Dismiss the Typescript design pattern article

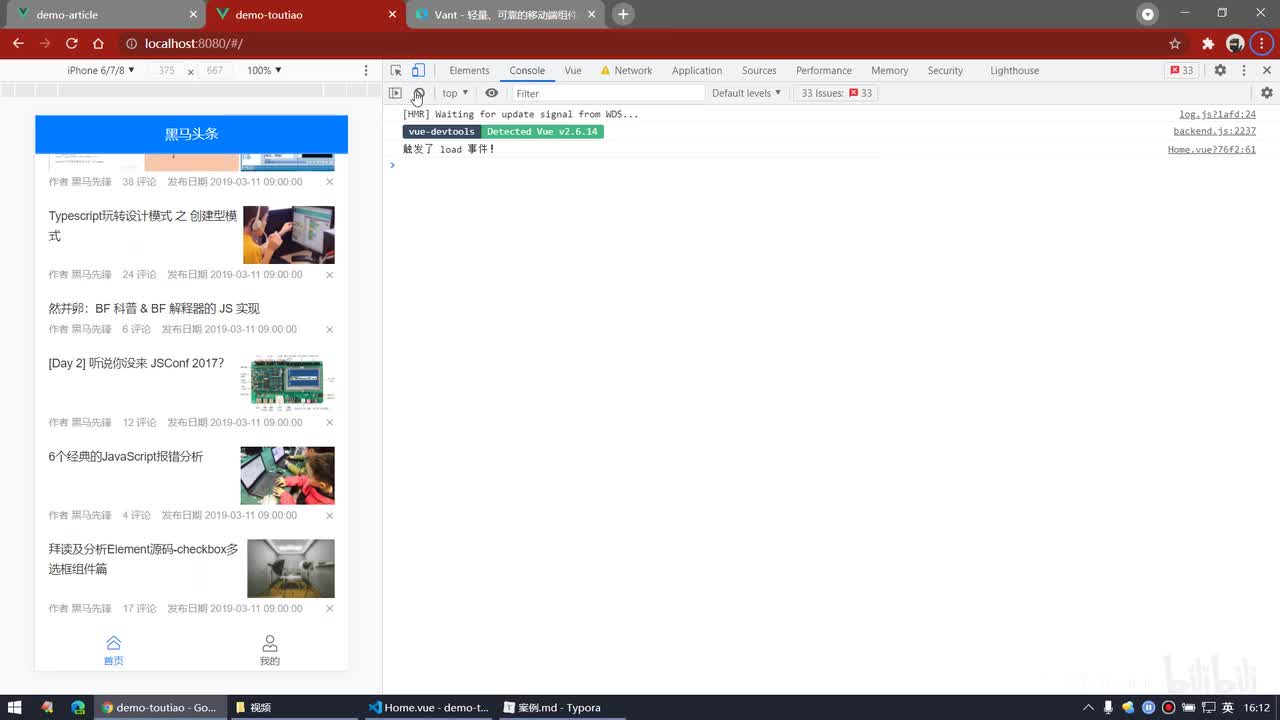[329, 274]
